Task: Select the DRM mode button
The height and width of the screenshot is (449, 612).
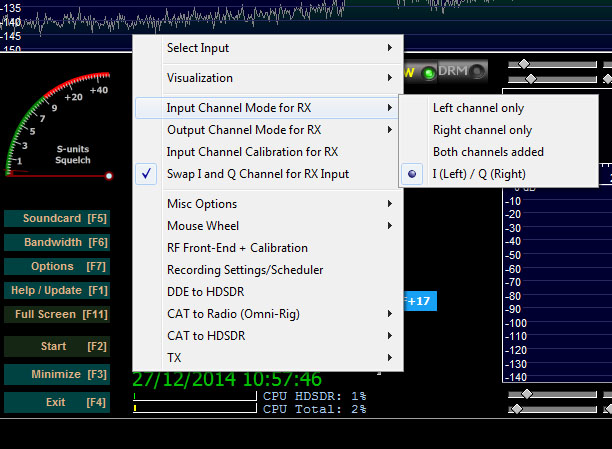Action: click(x=462, y=71)
